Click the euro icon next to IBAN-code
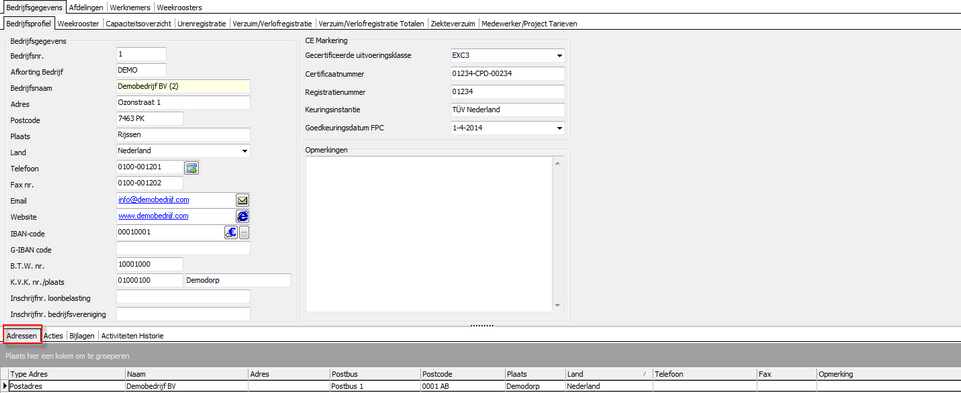Viewport: 961px width, 393px height. coord(230,232)
